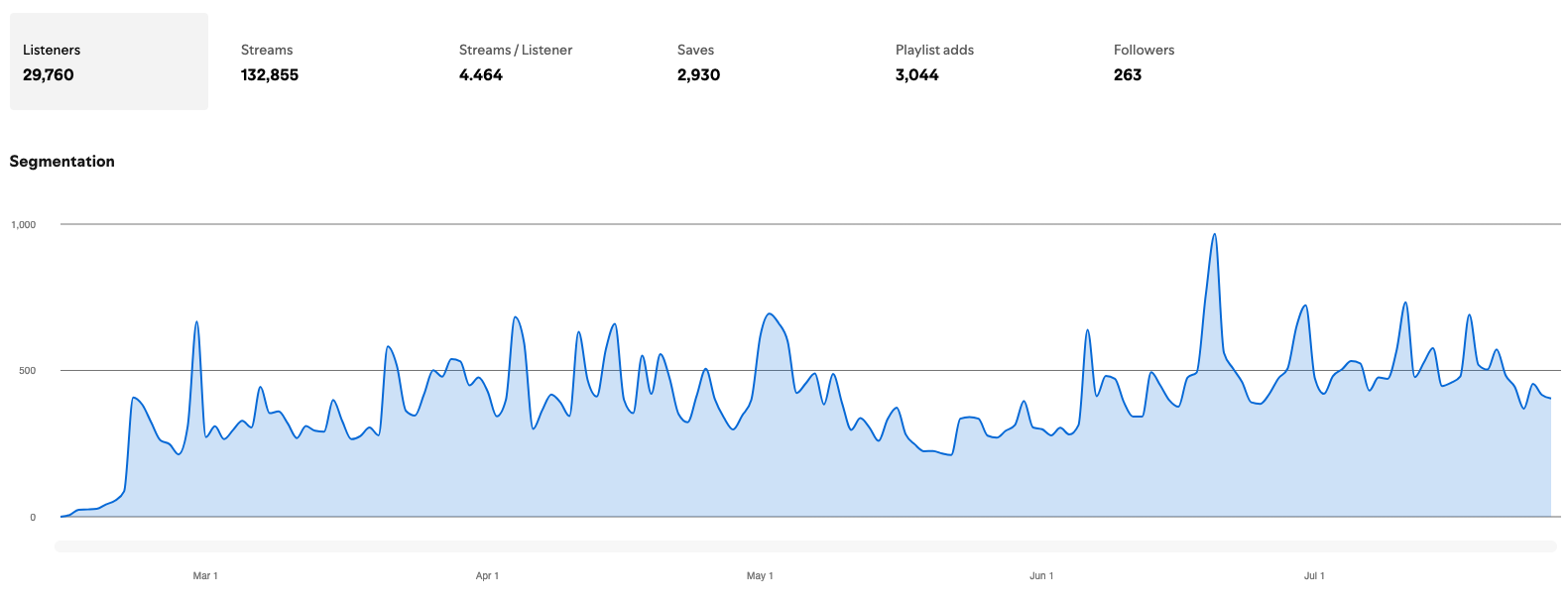Click the highest peak in late June
1568x606 pixels.
[1215, 235]
